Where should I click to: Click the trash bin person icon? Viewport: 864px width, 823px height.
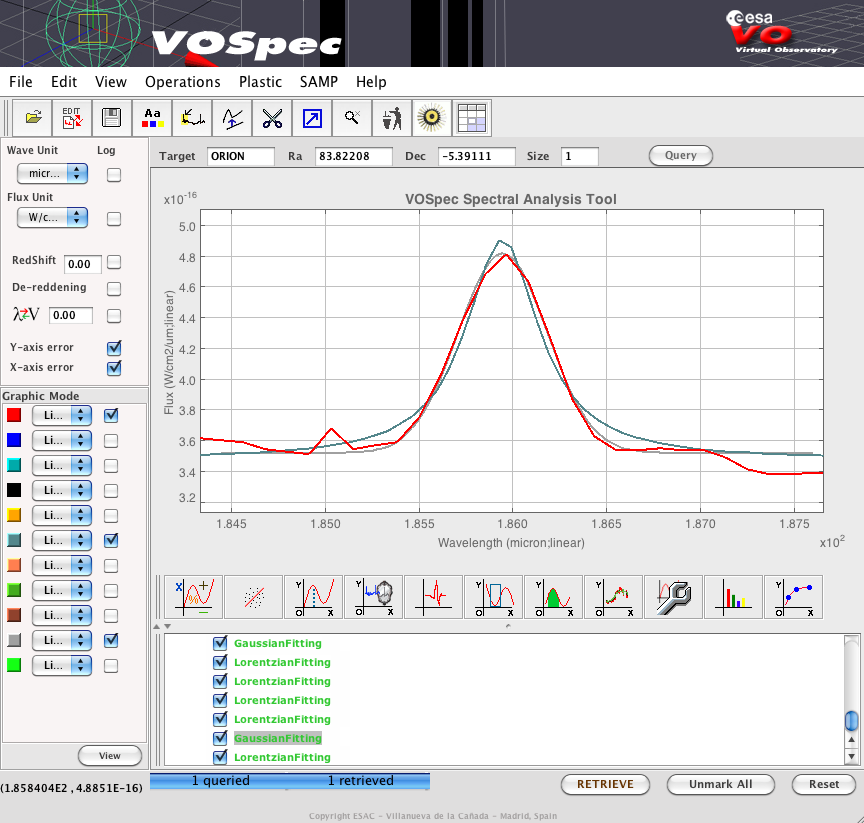tap(392, 118)
